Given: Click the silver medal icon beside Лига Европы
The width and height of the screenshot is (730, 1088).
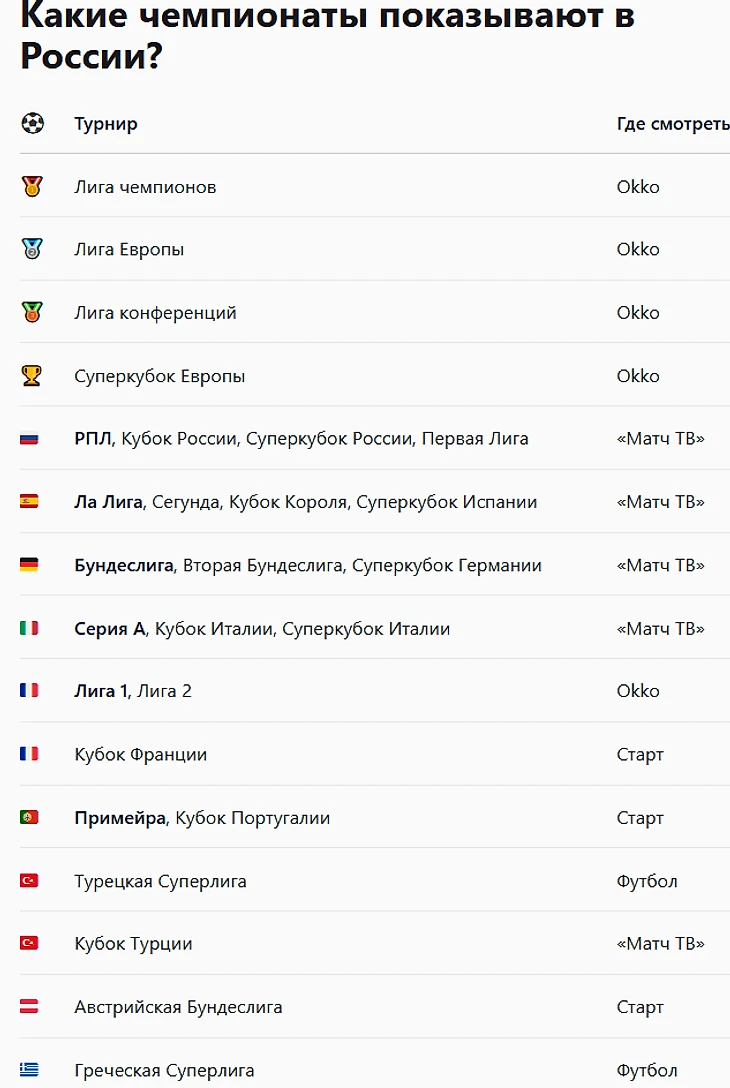Looking at the screenshot, I should pos(32,250).
